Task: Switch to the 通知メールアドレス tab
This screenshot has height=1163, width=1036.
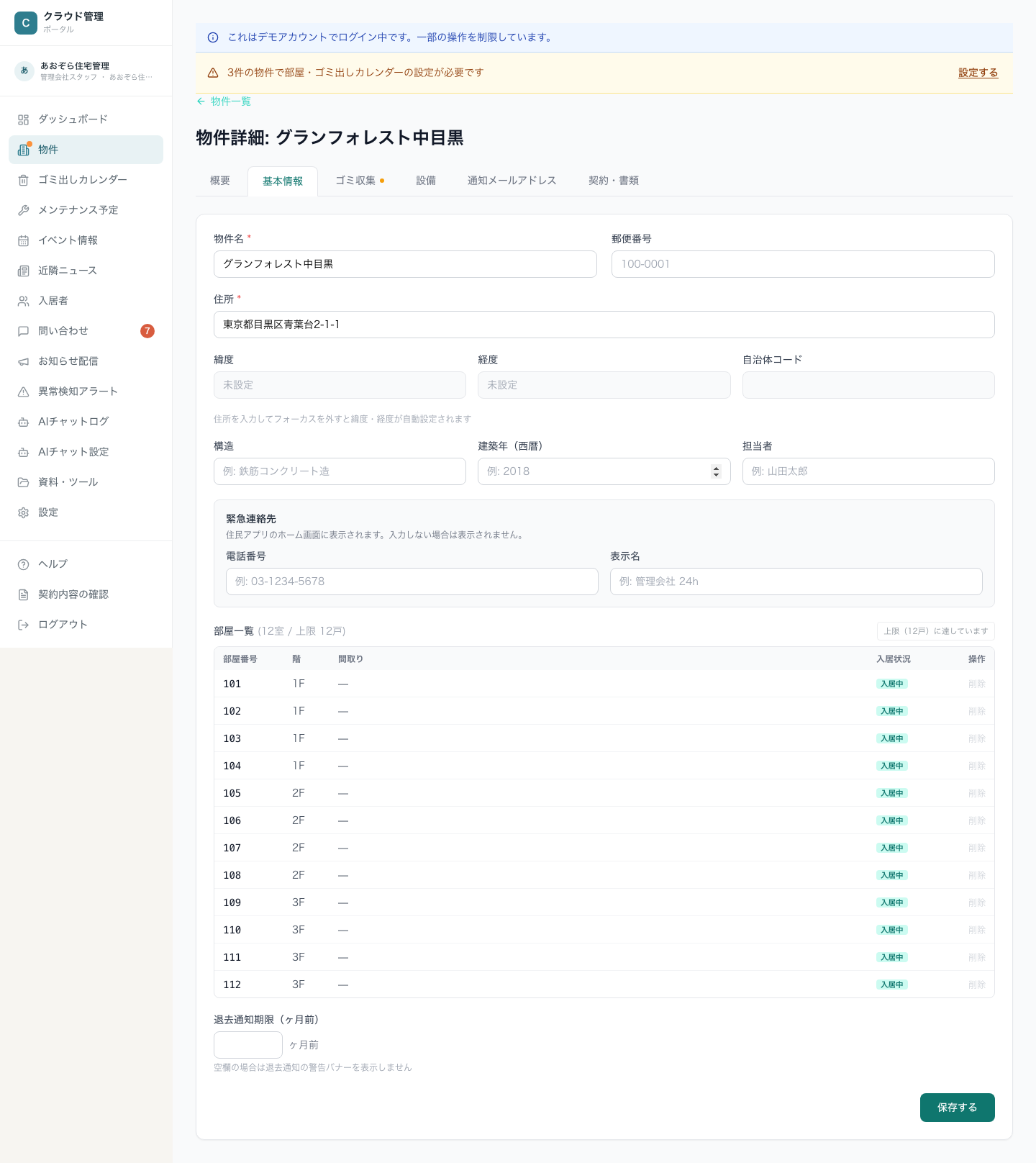Action: coord(512,181)
